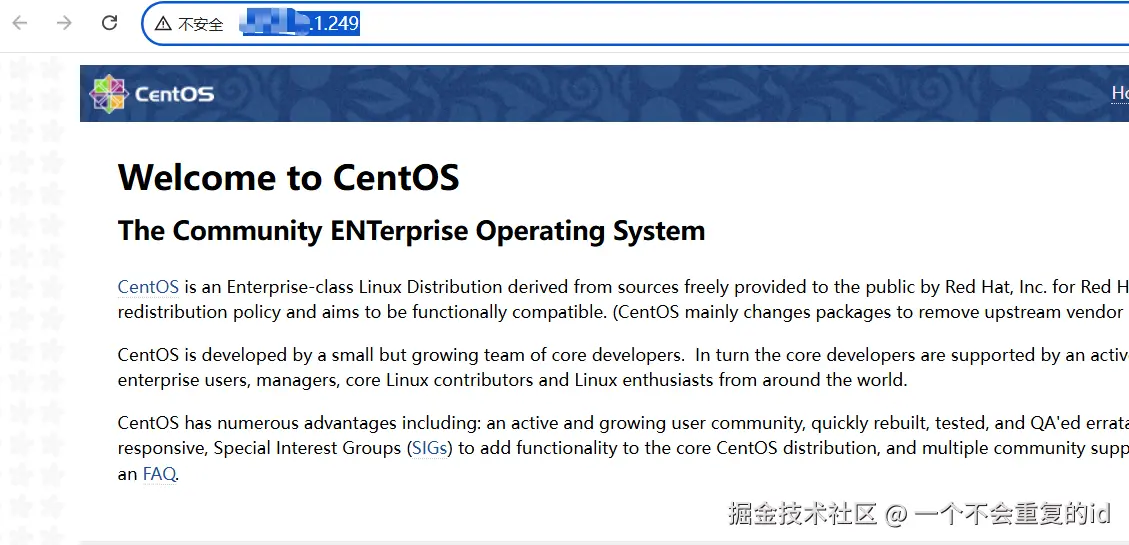Follow the SIGs link
The image size is (1129, 545).
(x=430, y=449)
